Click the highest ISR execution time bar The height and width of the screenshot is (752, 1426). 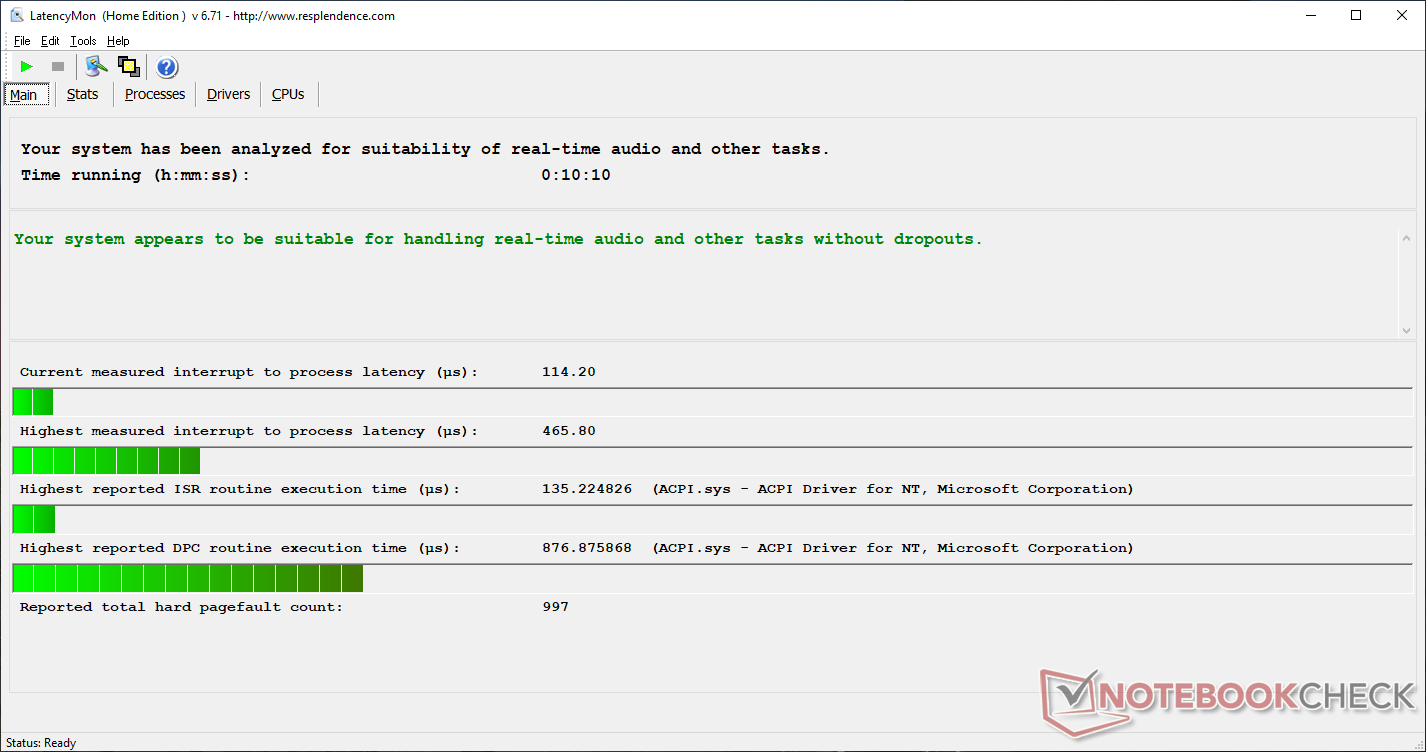tap(34, 520)
